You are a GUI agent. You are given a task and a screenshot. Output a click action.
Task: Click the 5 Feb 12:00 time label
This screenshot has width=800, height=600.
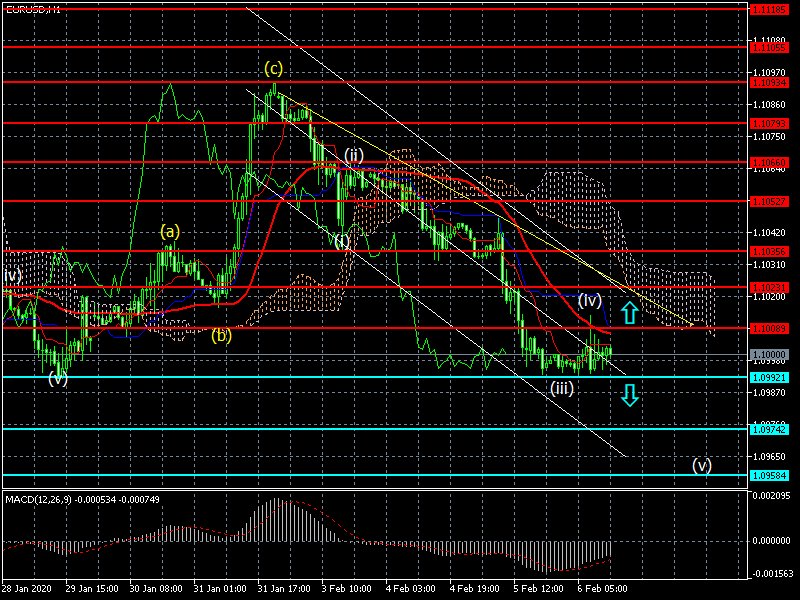[539, 588]
